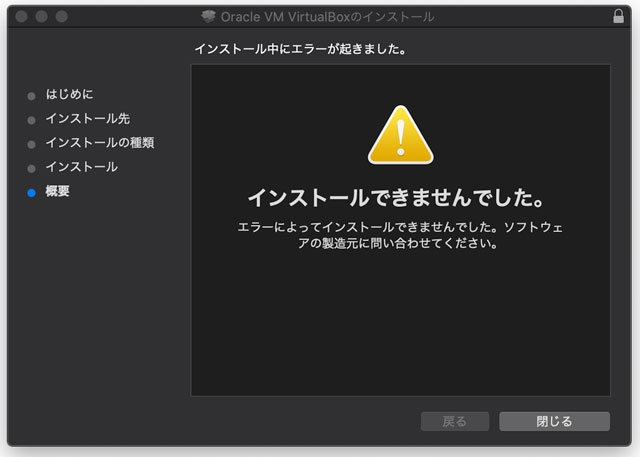Screen dimensions: 640x457
Task: Click the 閉じる (Close) button
Action: 554,421
